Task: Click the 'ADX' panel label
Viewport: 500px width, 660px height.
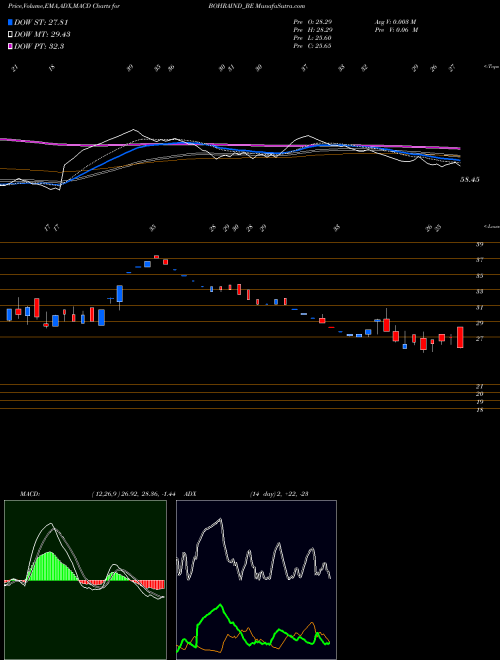Action: [x=190, y=494]
